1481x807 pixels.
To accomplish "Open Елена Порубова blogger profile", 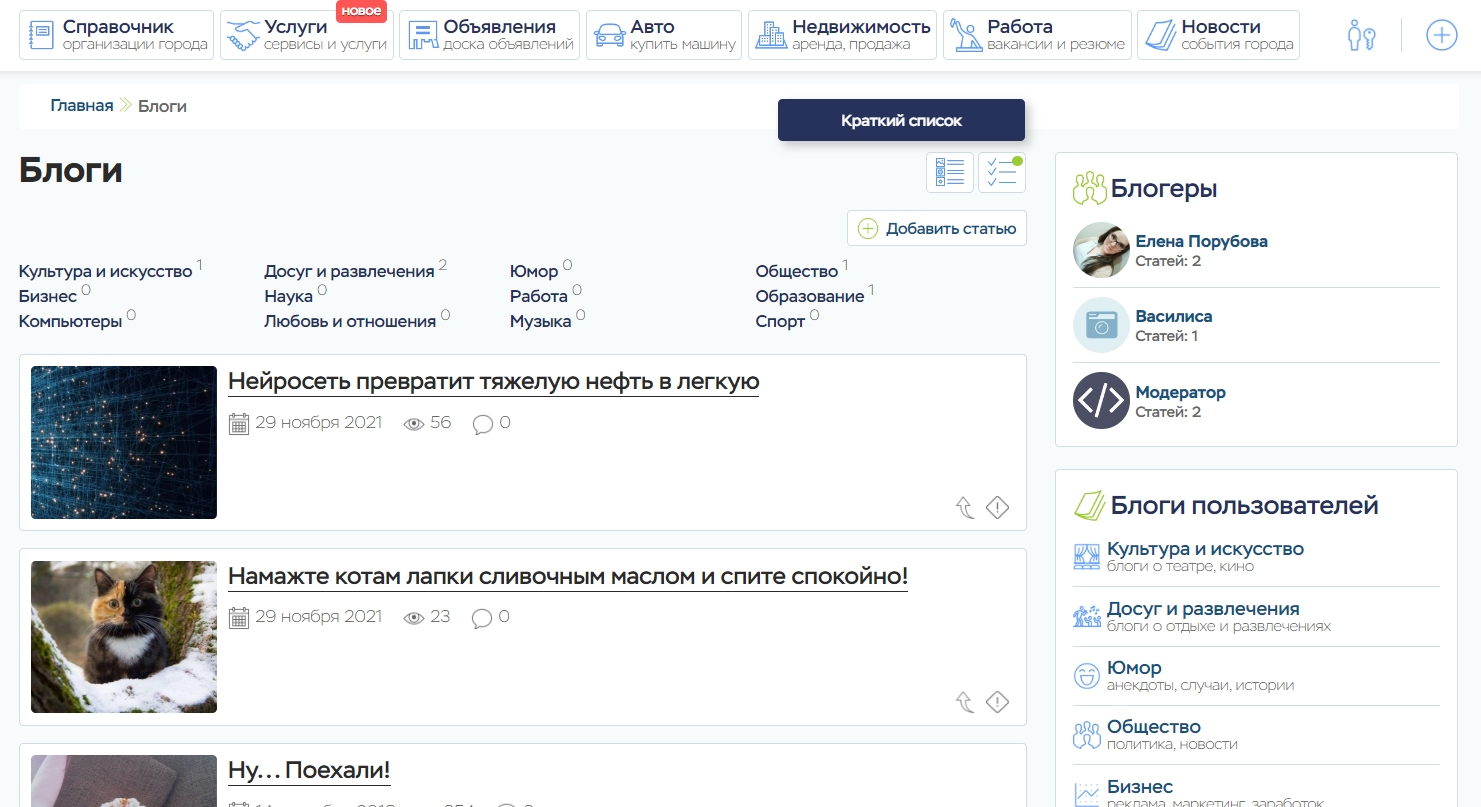I will 1201,241.
